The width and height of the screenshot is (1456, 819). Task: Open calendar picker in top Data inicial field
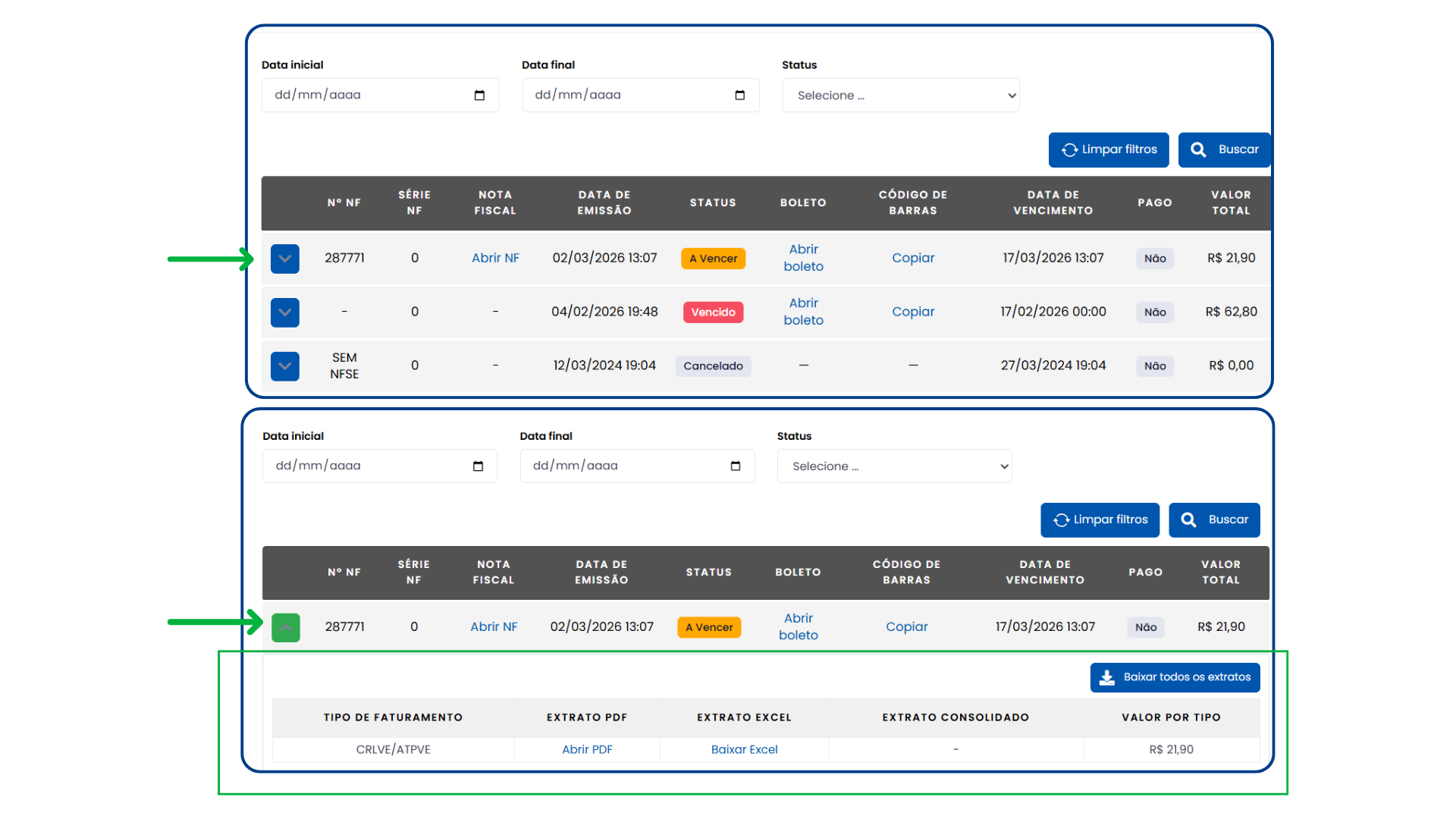[479, 96]
